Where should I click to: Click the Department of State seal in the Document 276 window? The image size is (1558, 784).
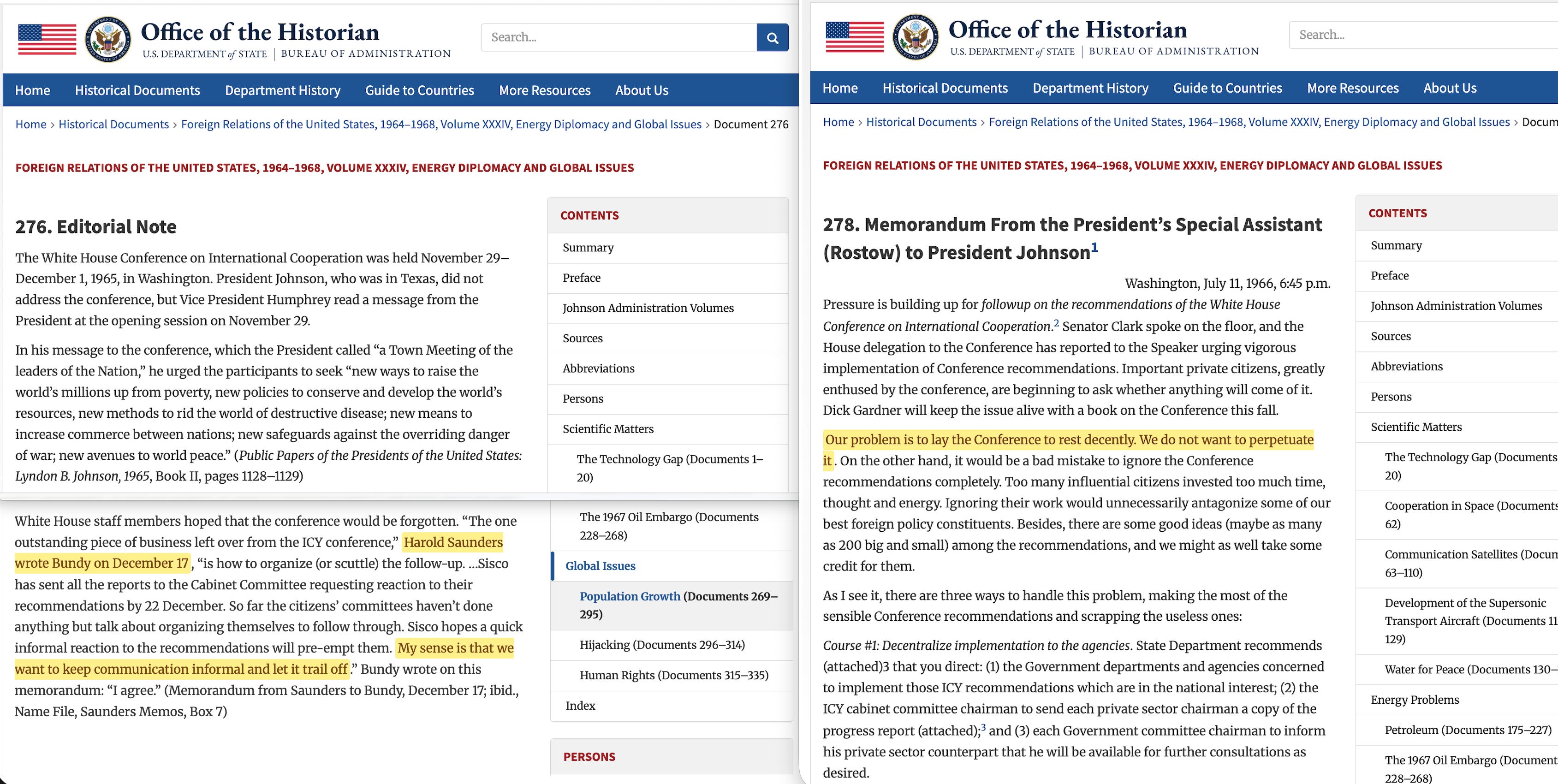coord(107,39)
